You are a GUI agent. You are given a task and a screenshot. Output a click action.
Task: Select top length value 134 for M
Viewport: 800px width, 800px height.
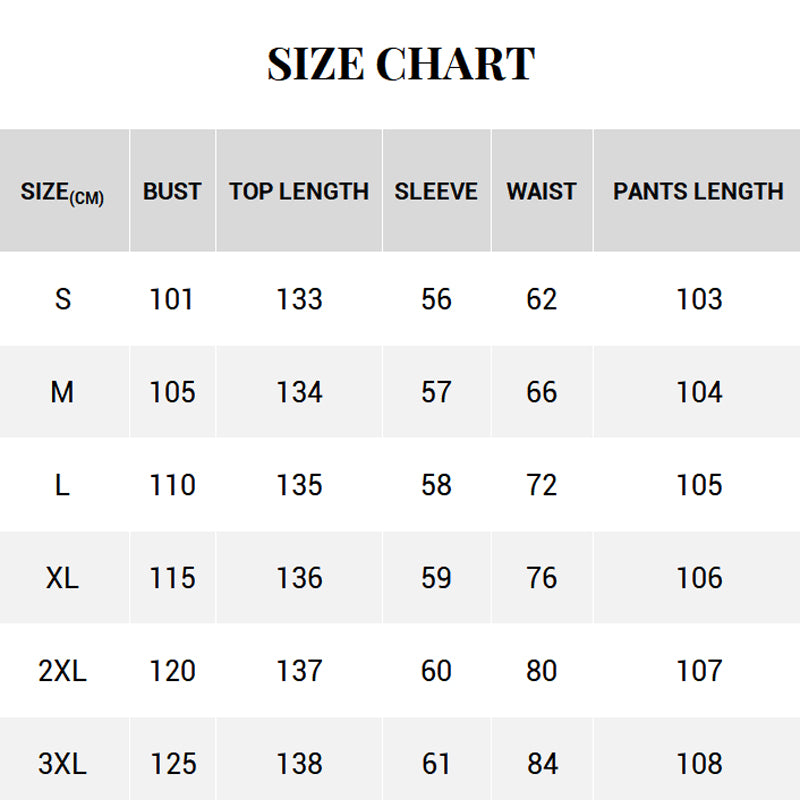(x=299, y=392)
